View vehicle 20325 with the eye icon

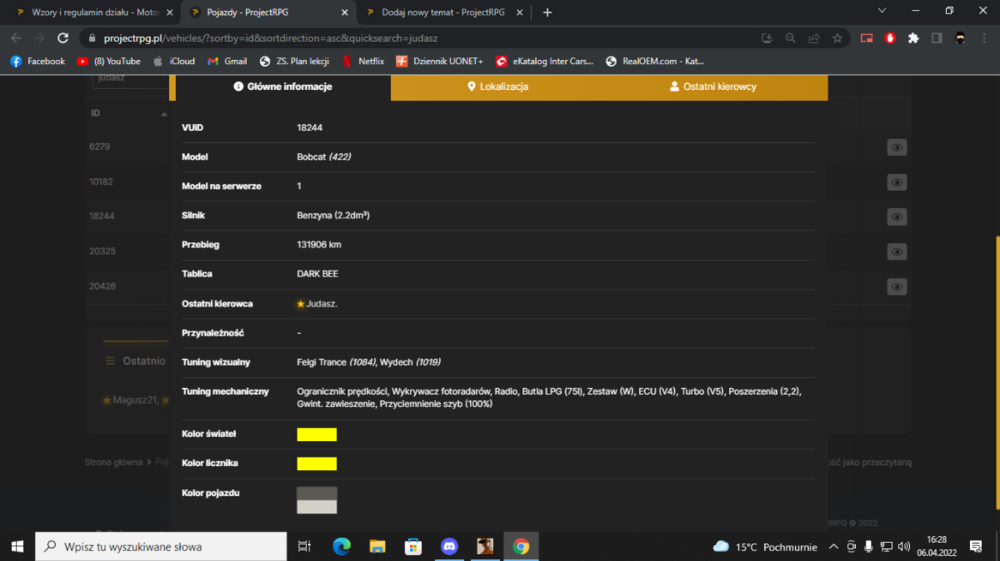point(897,252)
